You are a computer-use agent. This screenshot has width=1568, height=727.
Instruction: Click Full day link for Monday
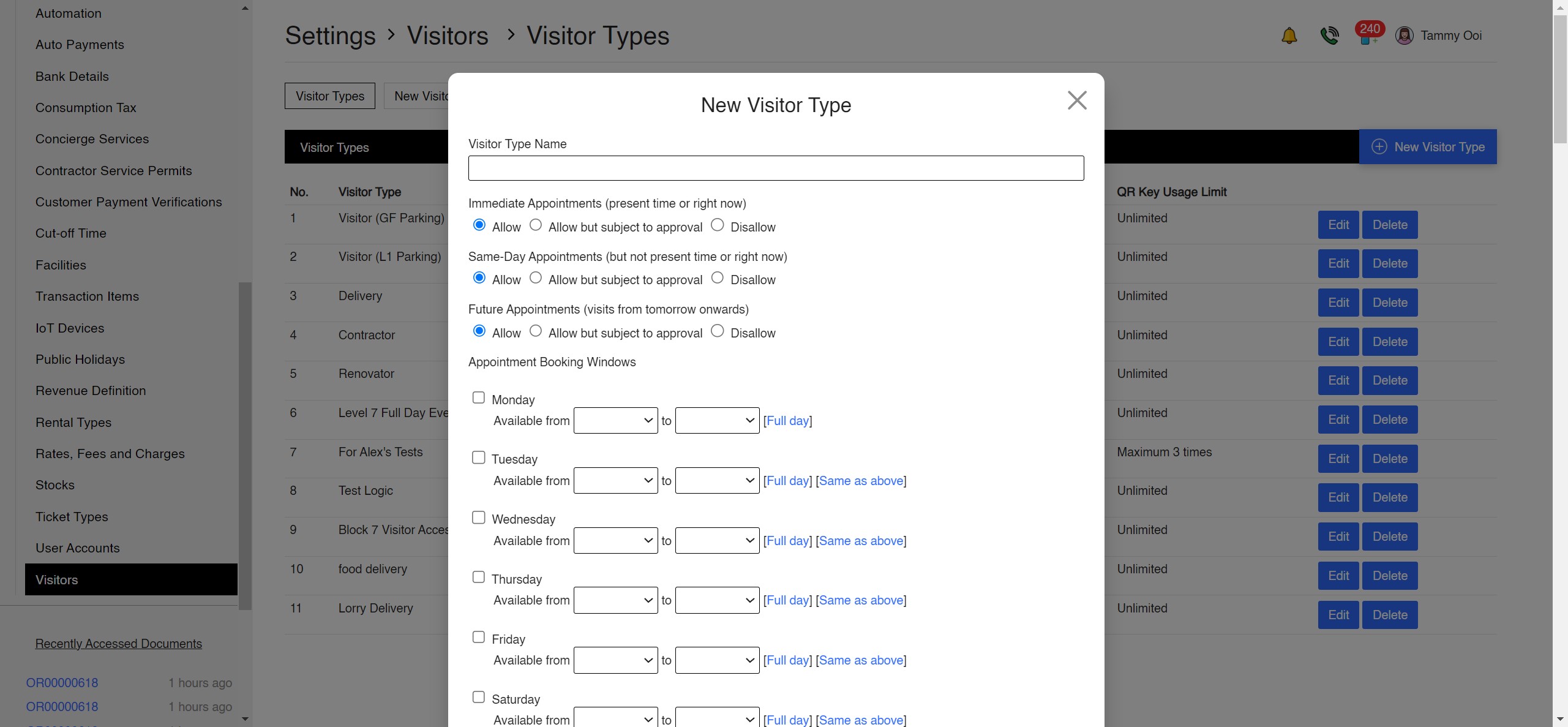[787, 421]
